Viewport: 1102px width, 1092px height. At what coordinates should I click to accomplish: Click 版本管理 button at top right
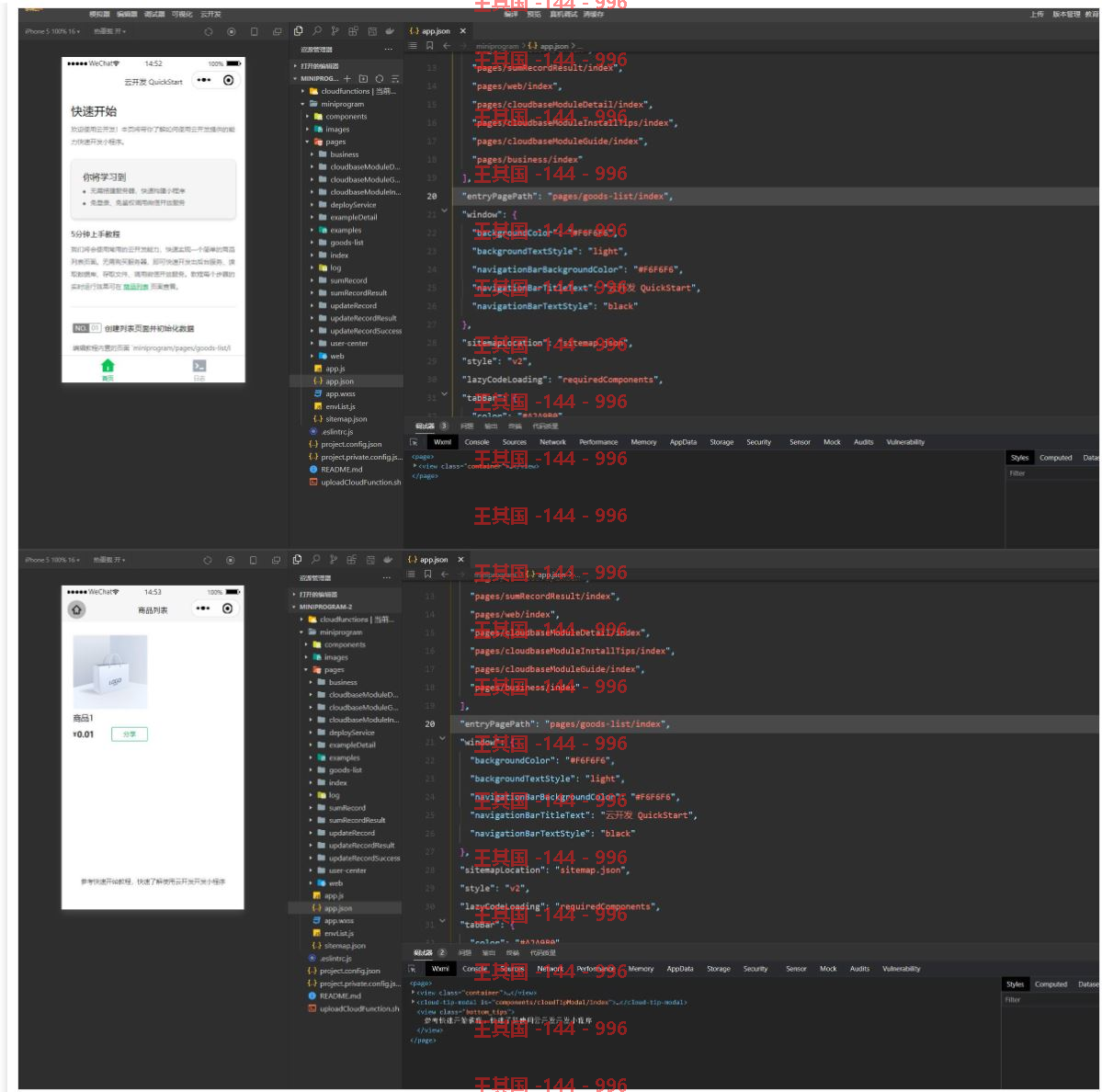(x=1066, y=14)
